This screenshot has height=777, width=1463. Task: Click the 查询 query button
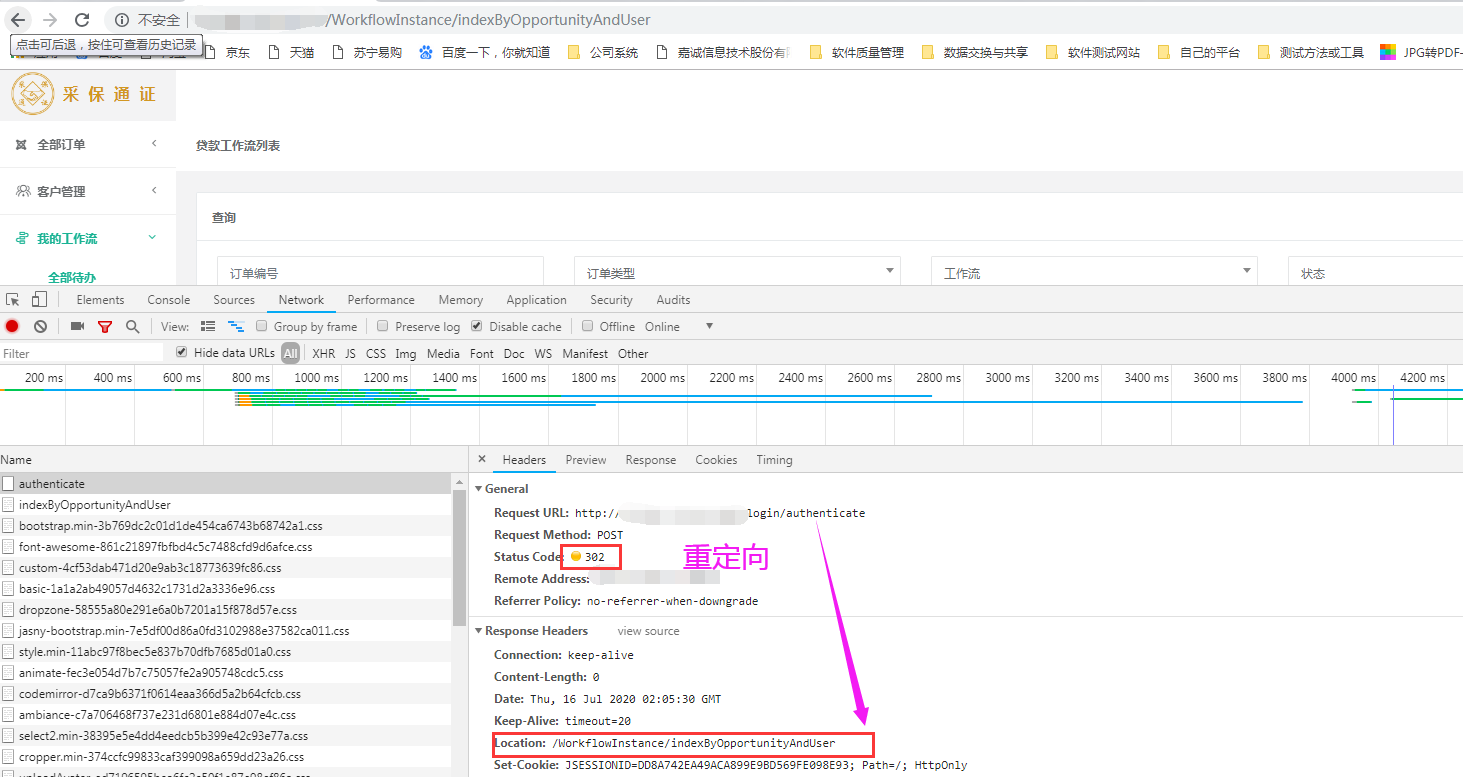[223, 217]
